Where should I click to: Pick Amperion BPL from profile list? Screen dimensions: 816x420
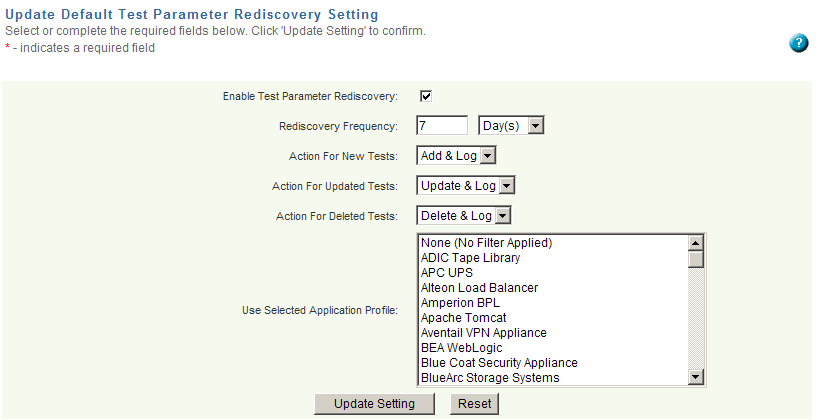[460, 303]
